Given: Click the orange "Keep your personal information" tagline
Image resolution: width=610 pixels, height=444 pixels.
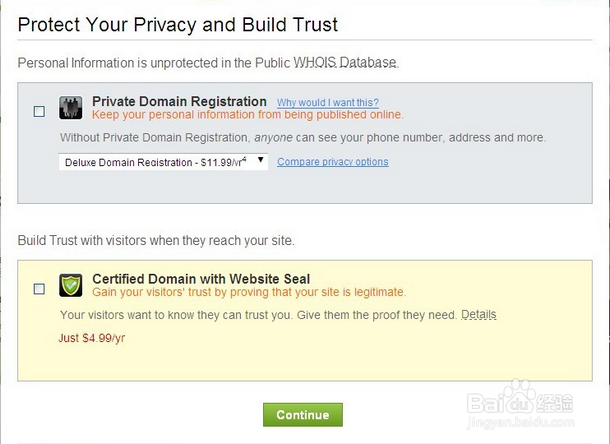Looking at the screenshot, I should (x=248, y=115).
